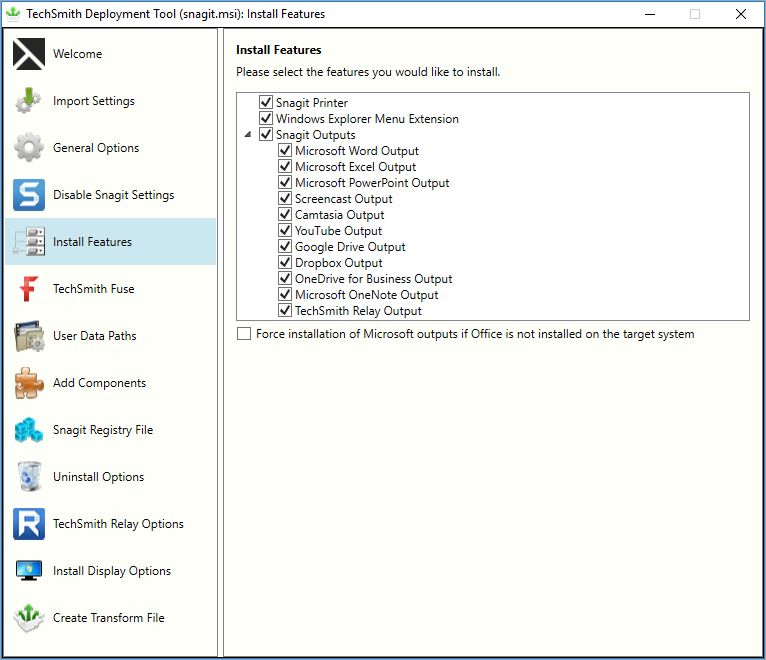Disable Screencast Output checkbox

(285, 198)
